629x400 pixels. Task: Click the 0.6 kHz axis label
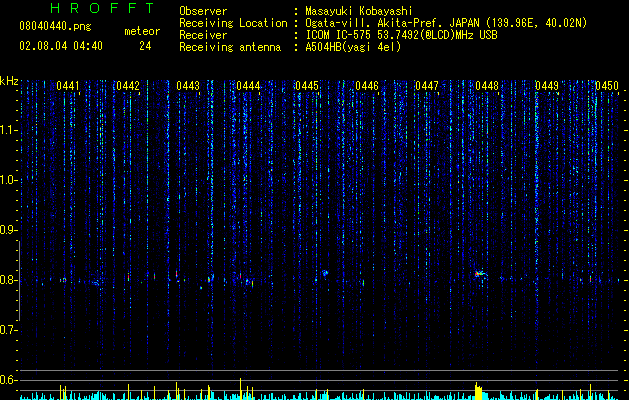[x=8, y=380]
